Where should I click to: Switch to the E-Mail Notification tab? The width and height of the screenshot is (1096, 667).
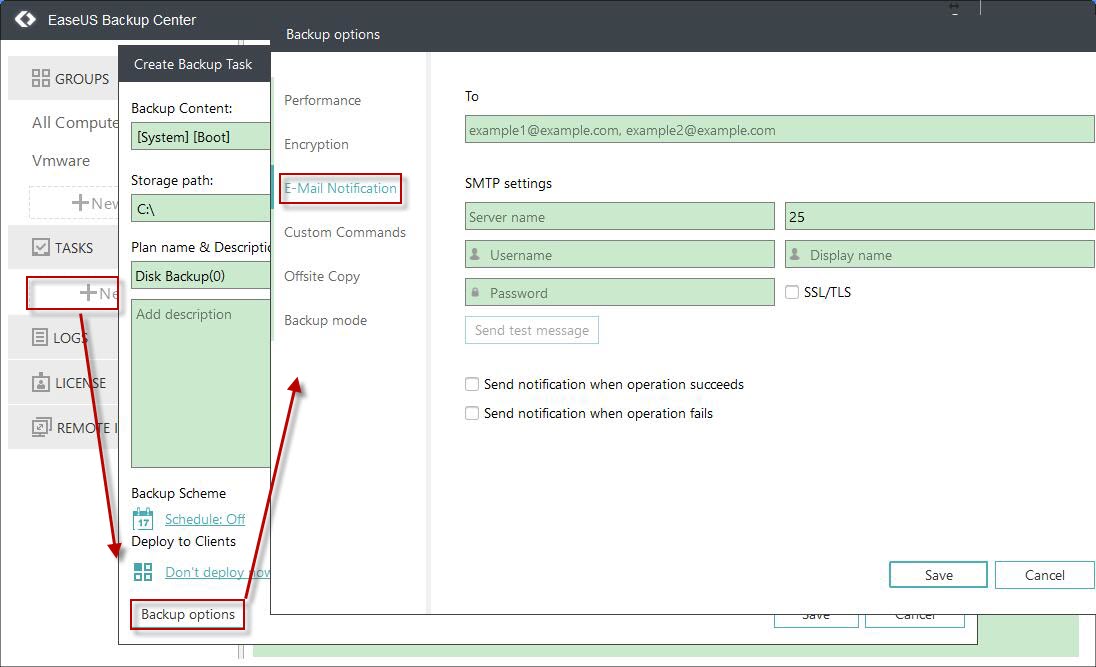(340, 187)
